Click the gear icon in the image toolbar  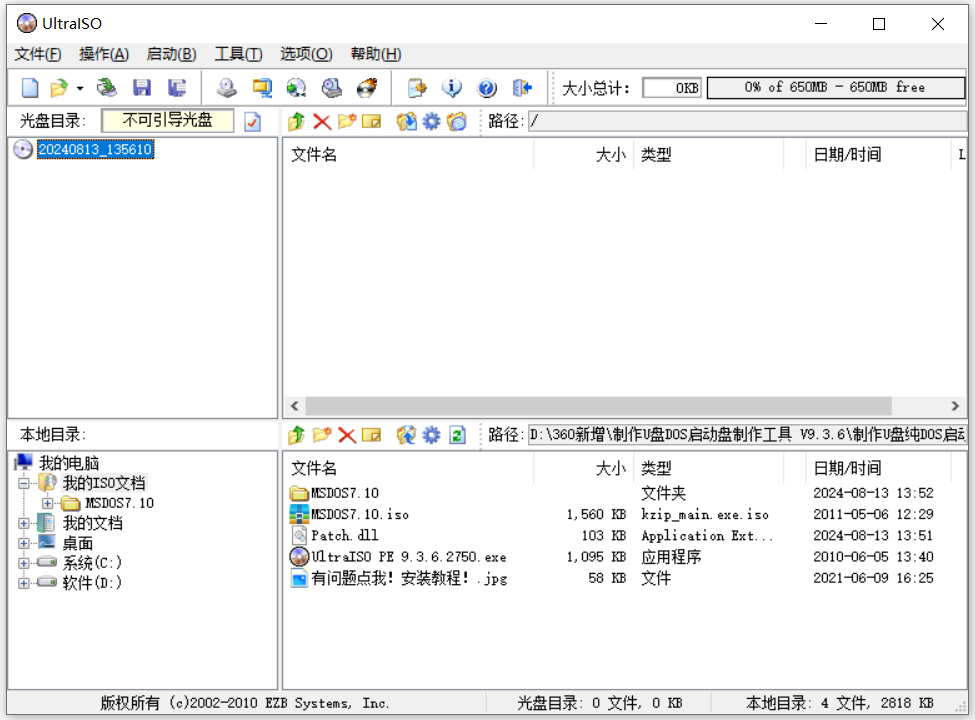[x=431, y=121]
